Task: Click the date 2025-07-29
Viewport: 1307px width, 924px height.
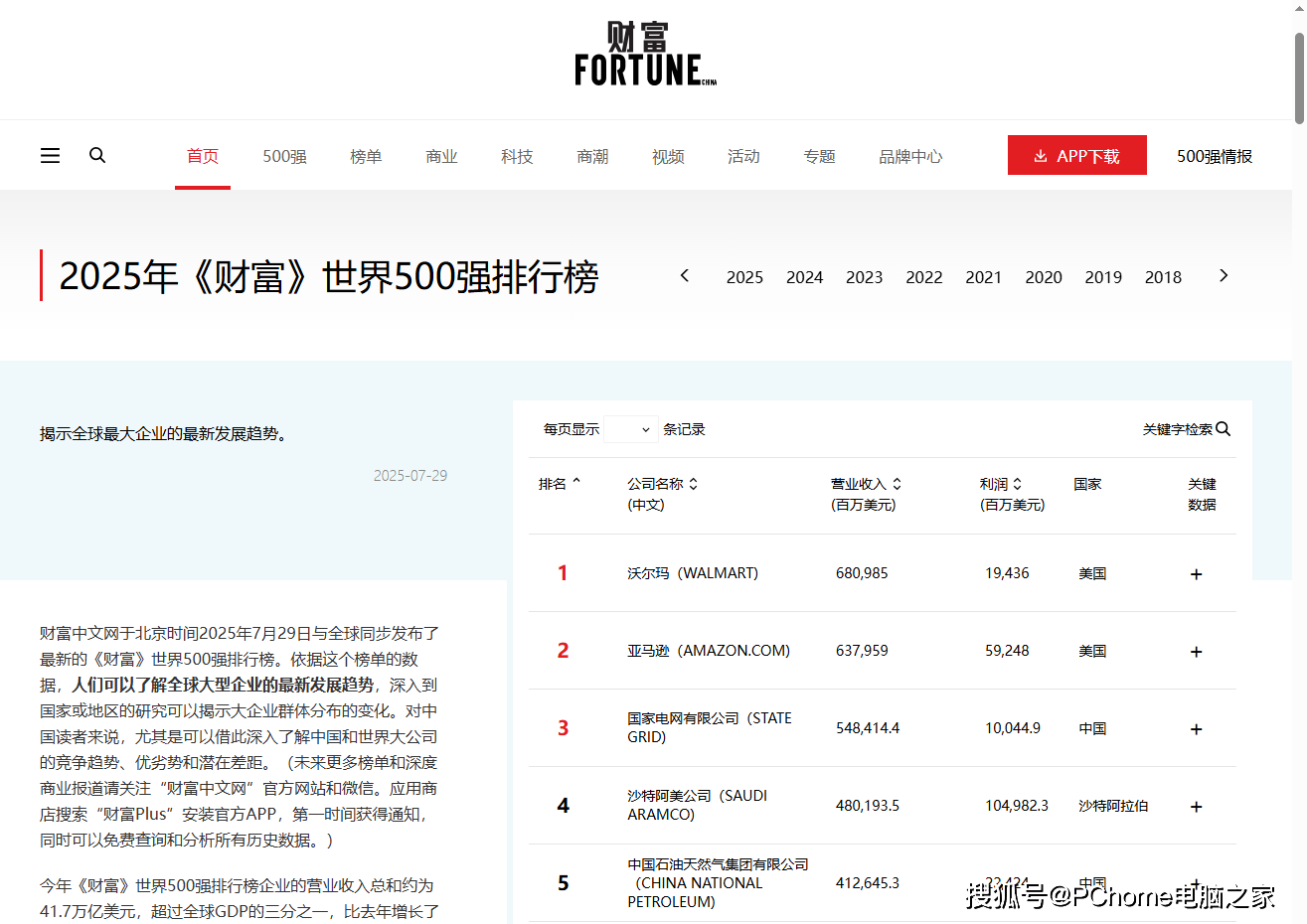Action: [410, 476]
